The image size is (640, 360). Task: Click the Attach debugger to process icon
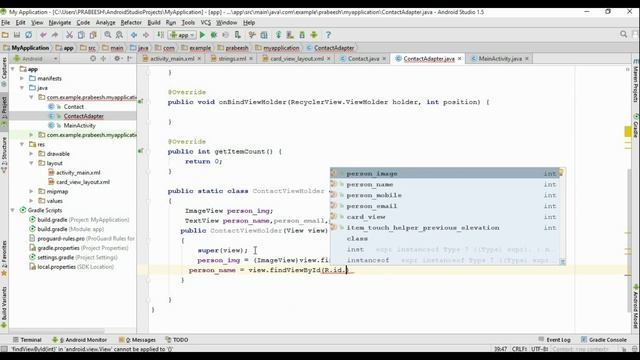(x=237, y=35)
